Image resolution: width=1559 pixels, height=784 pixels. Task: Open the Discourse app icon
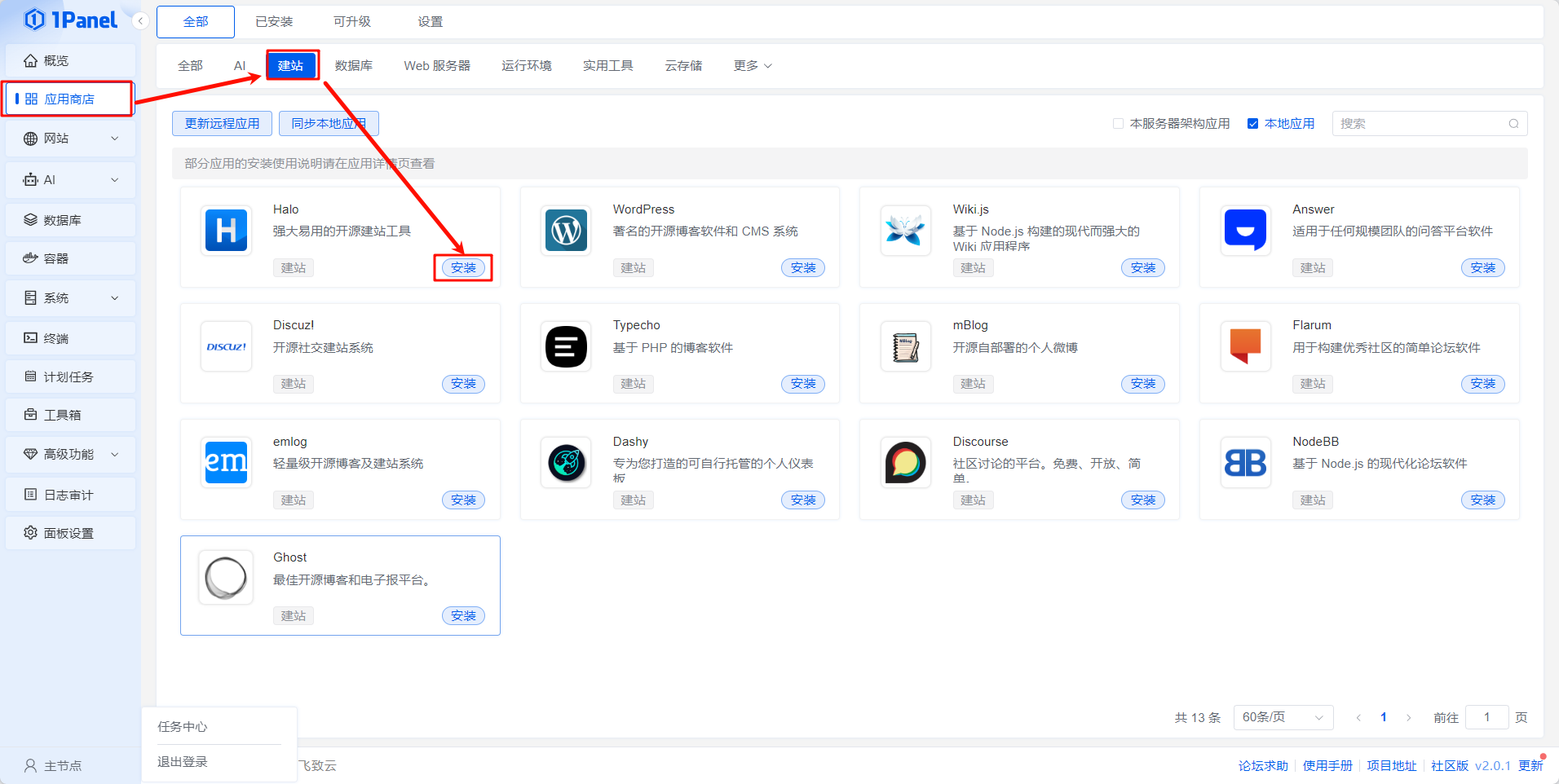(x=906, y=462)
